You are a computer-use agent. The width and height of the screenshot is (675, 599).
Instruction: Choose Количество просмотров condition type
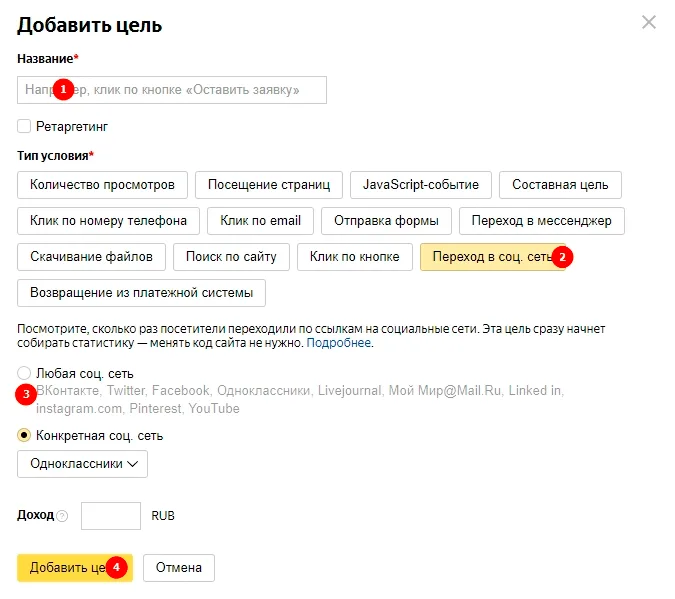pos(102,185)
